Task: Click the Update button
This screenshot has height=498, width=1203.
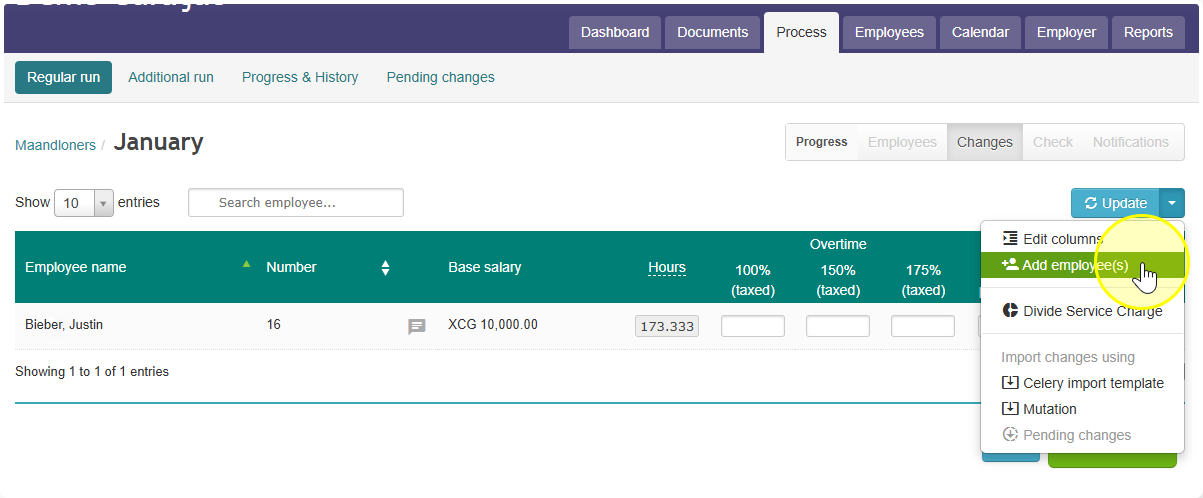Action: pos(1115,203)
